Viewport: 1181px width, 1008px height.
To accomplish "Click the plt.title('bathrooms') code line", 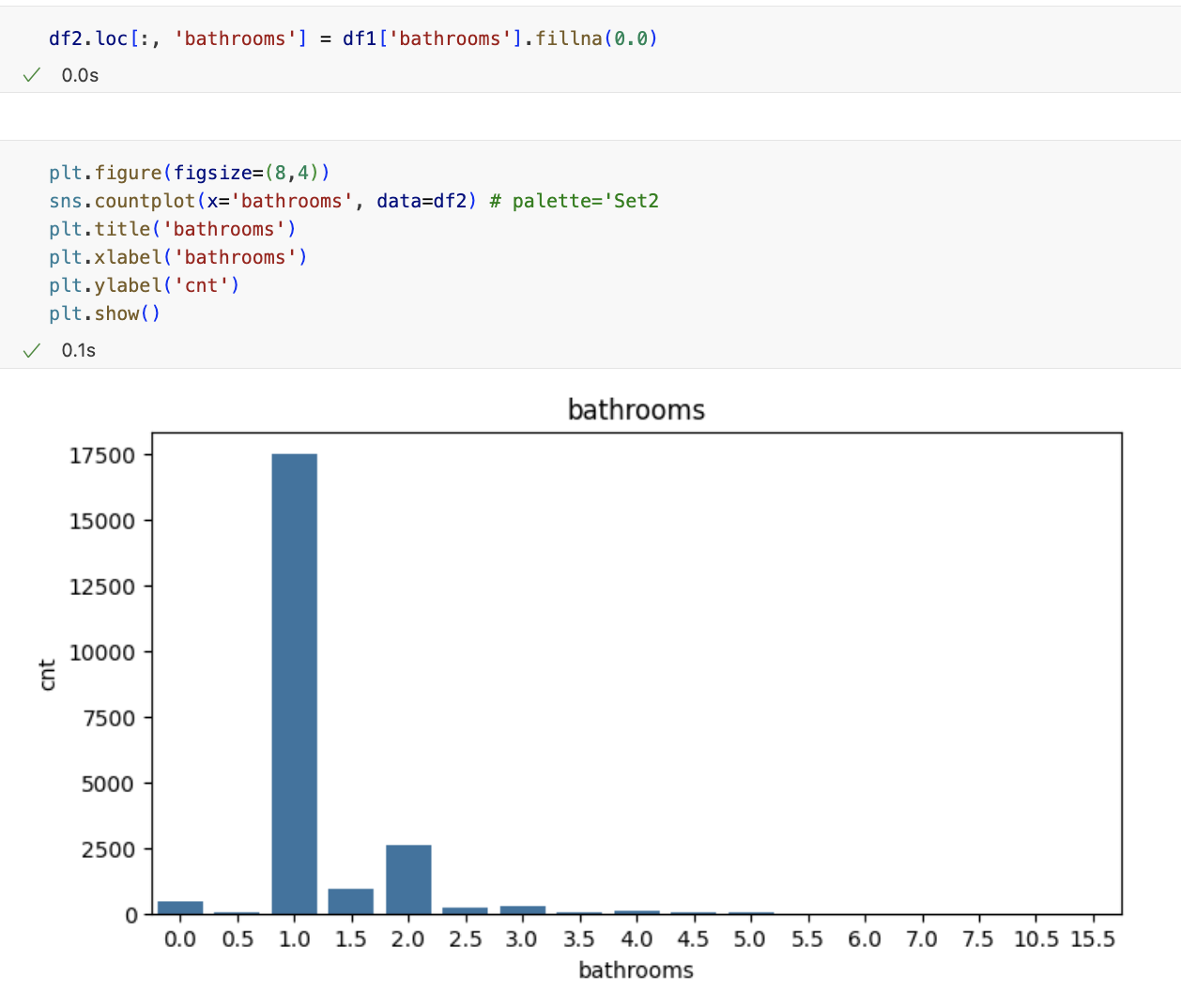I will point(173,229).
